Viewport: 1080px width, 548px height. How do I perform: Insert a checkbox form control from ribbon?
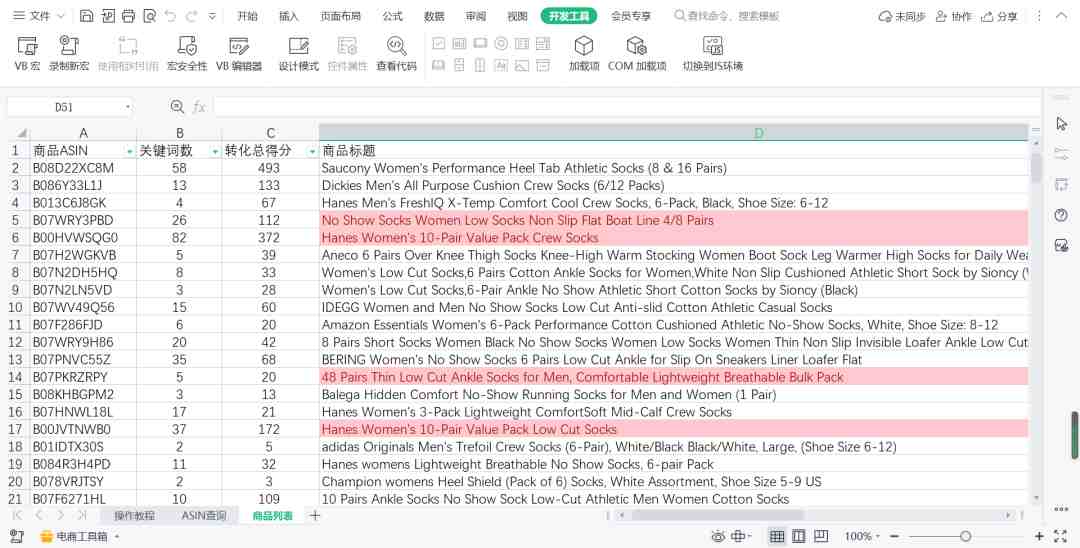pos(438,43)
